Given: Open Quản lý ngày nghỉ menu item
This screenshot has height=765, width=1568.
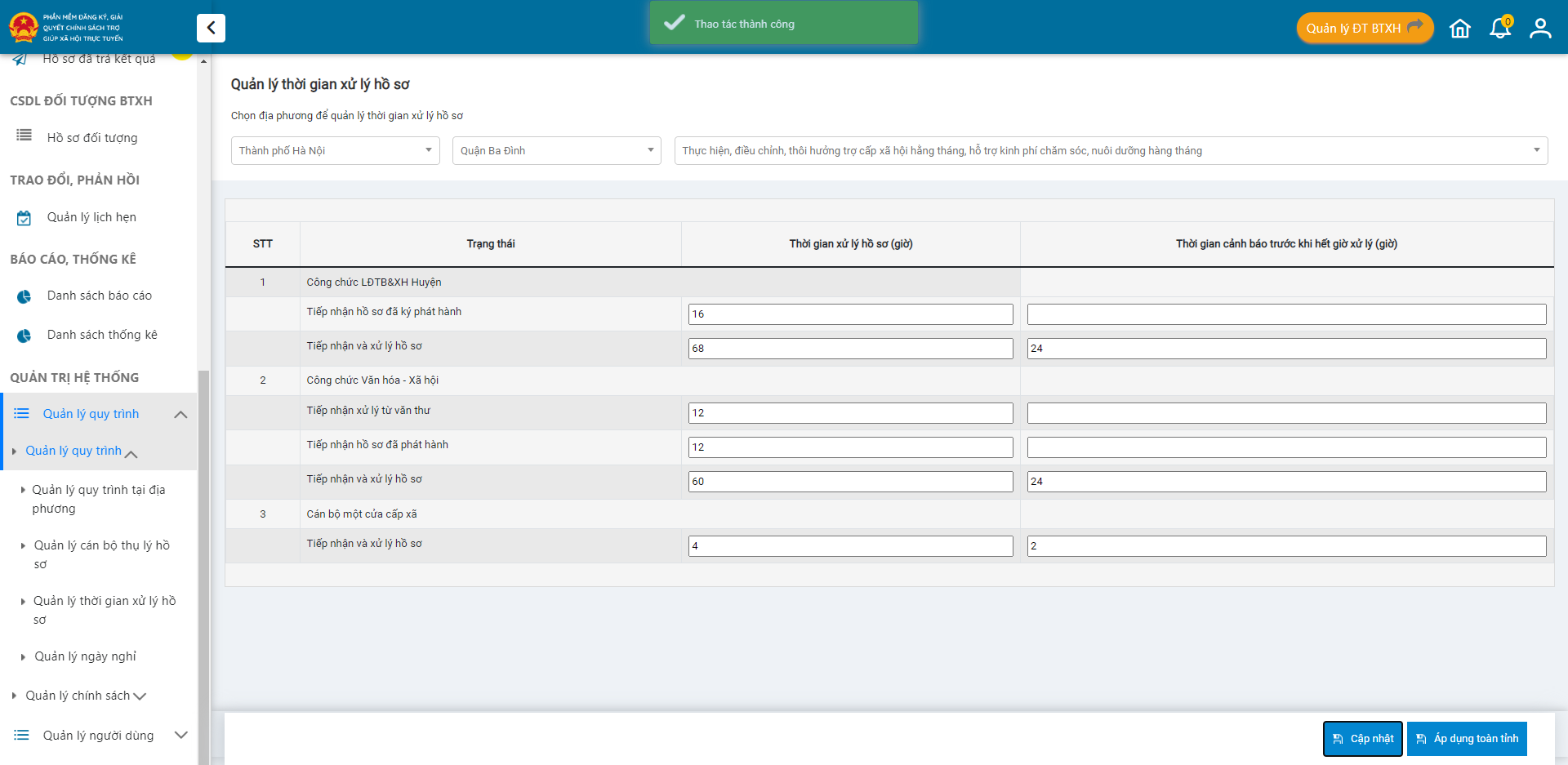Looking at the screenshot, I should [85, 656].
